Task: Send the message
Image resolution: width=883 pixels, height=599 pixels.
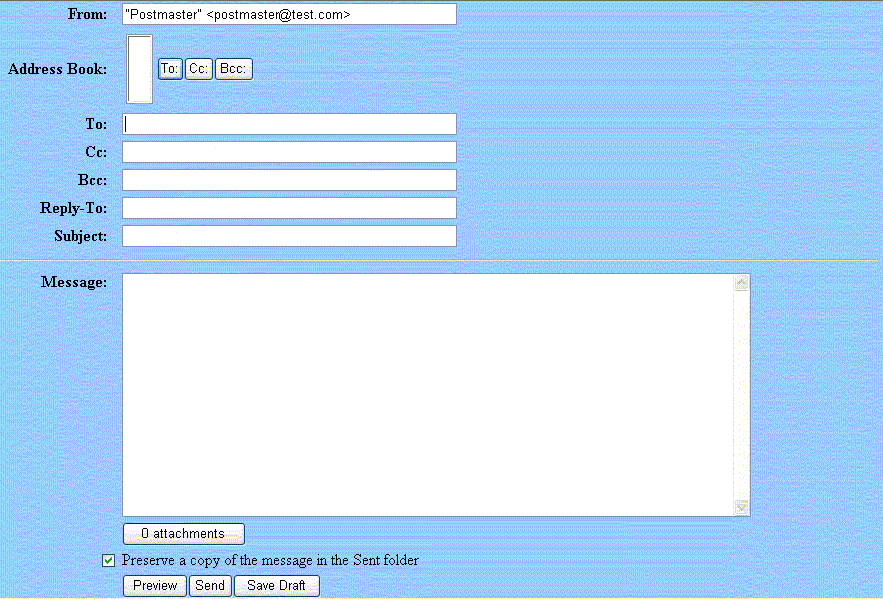Action: click(210, 585)
